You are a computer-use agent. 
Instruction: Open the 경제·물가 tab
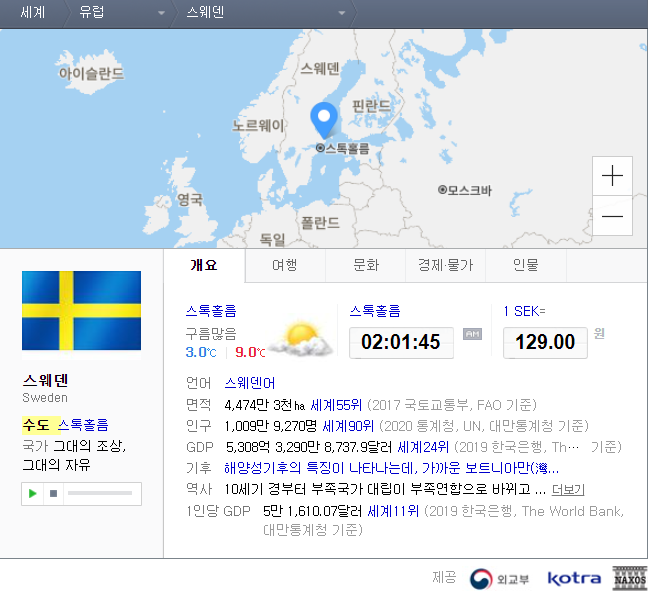pyautogui.click(x=446, y=265)
